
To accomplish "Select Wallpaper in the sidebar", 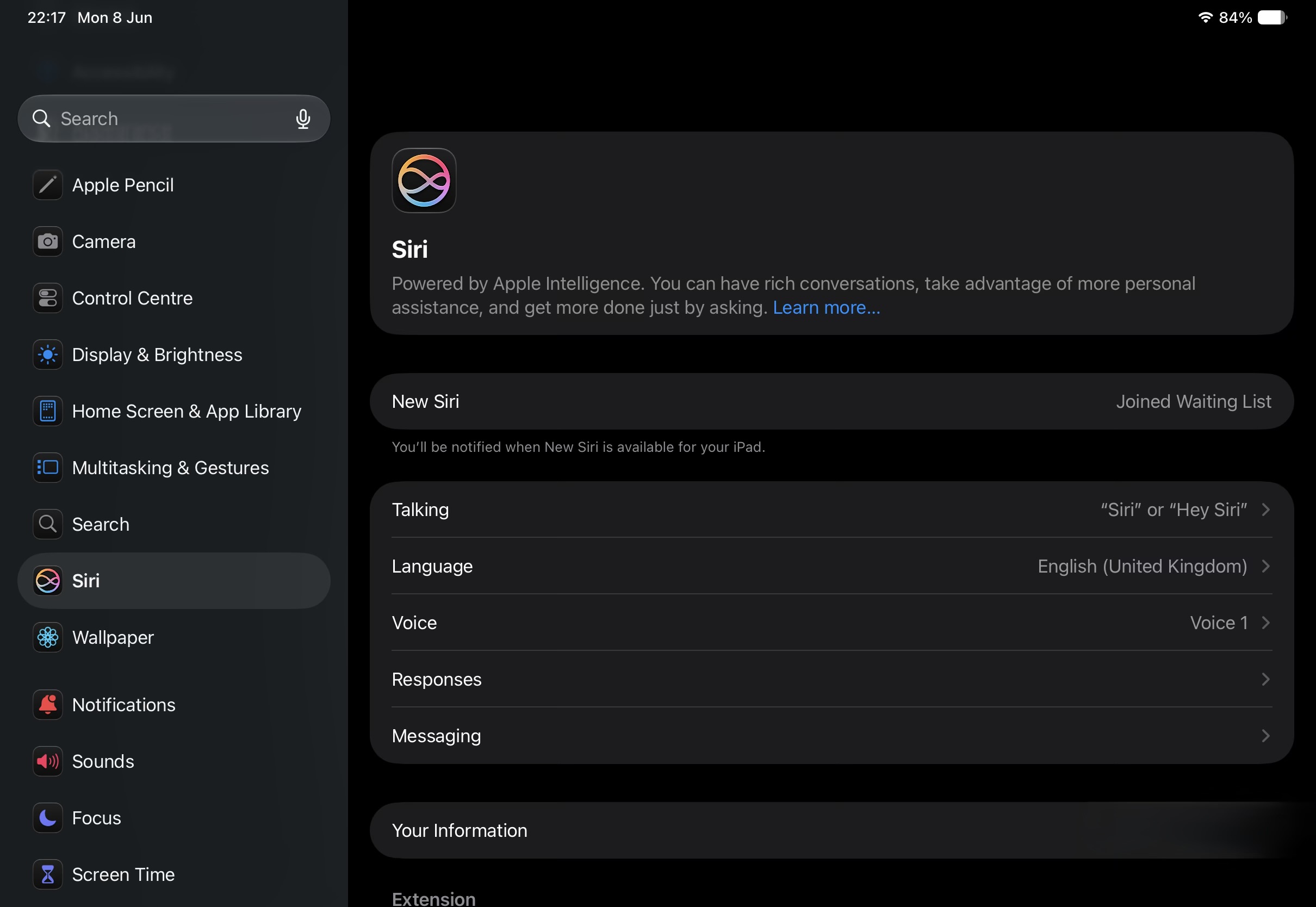I will pyautogui.click(x=174, y=637).
